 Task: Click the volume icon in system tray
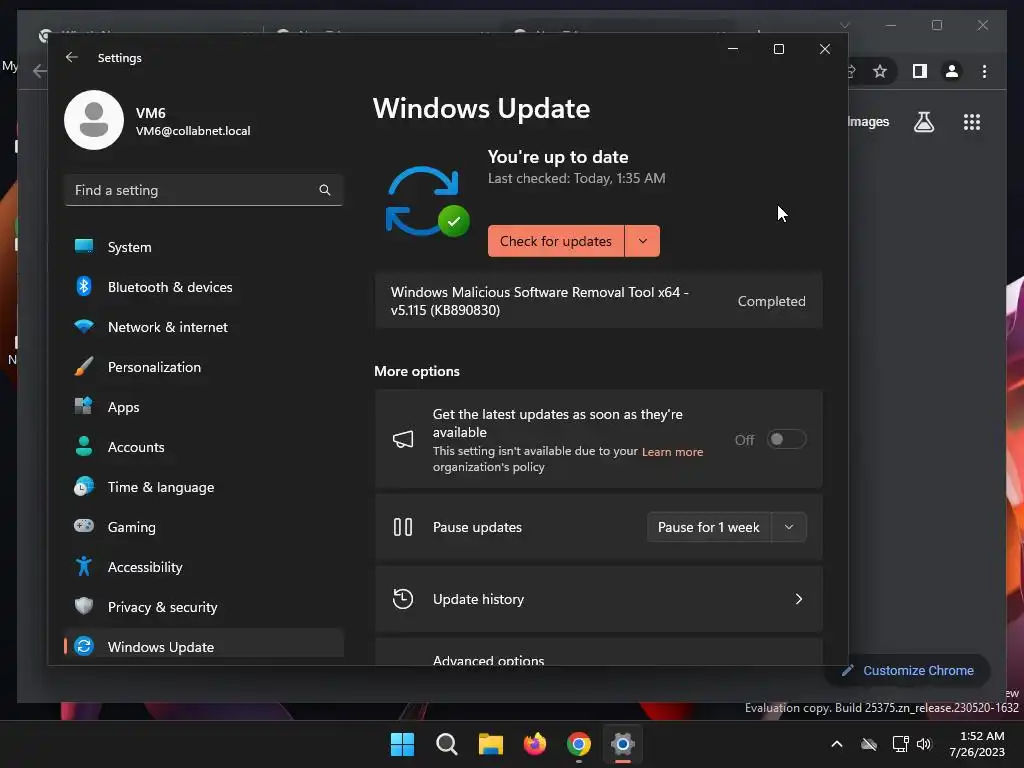[924, 744]
